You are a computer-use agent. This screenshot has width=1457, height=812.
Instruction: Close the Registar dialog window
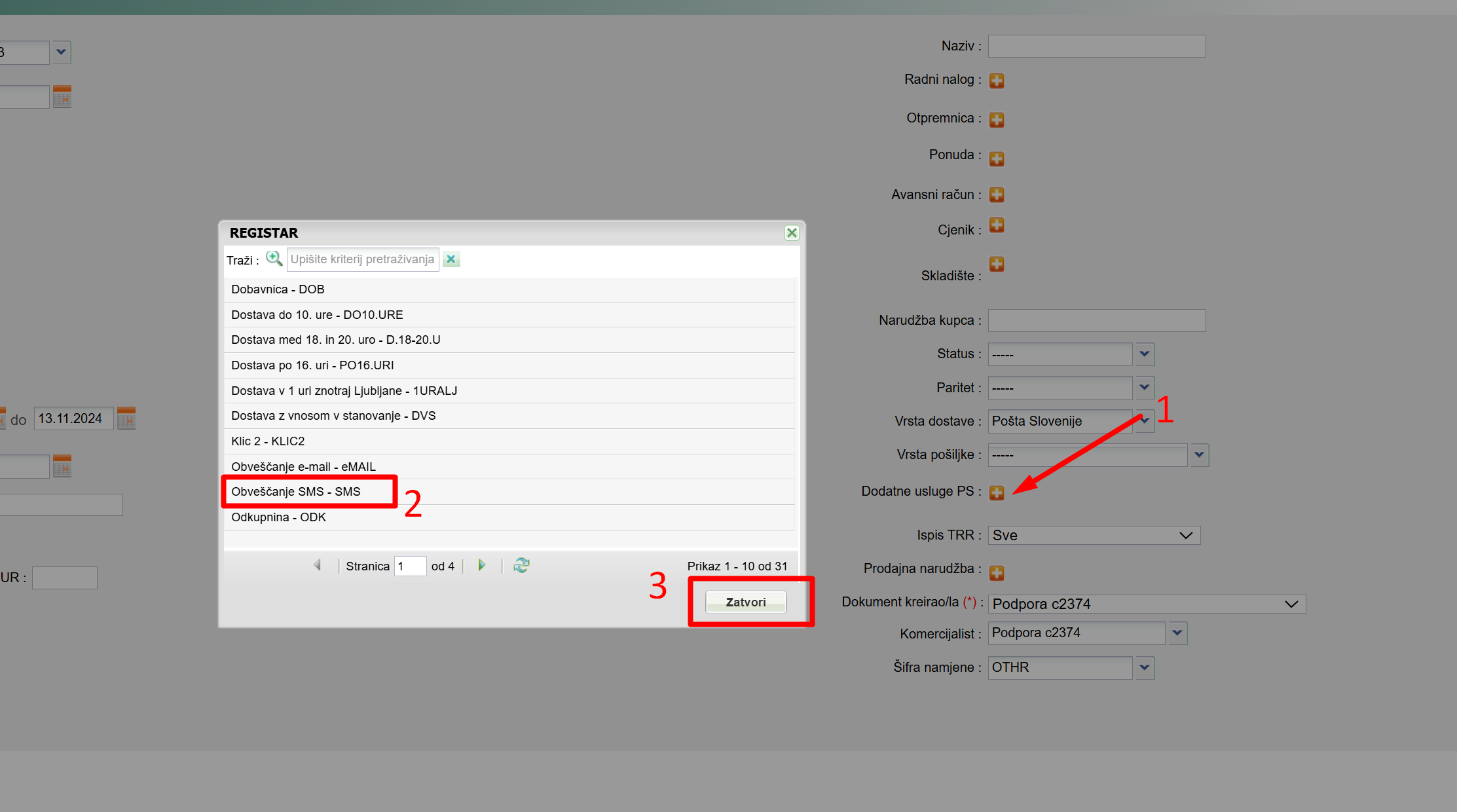pyautogui.click(x=792, y=233)
